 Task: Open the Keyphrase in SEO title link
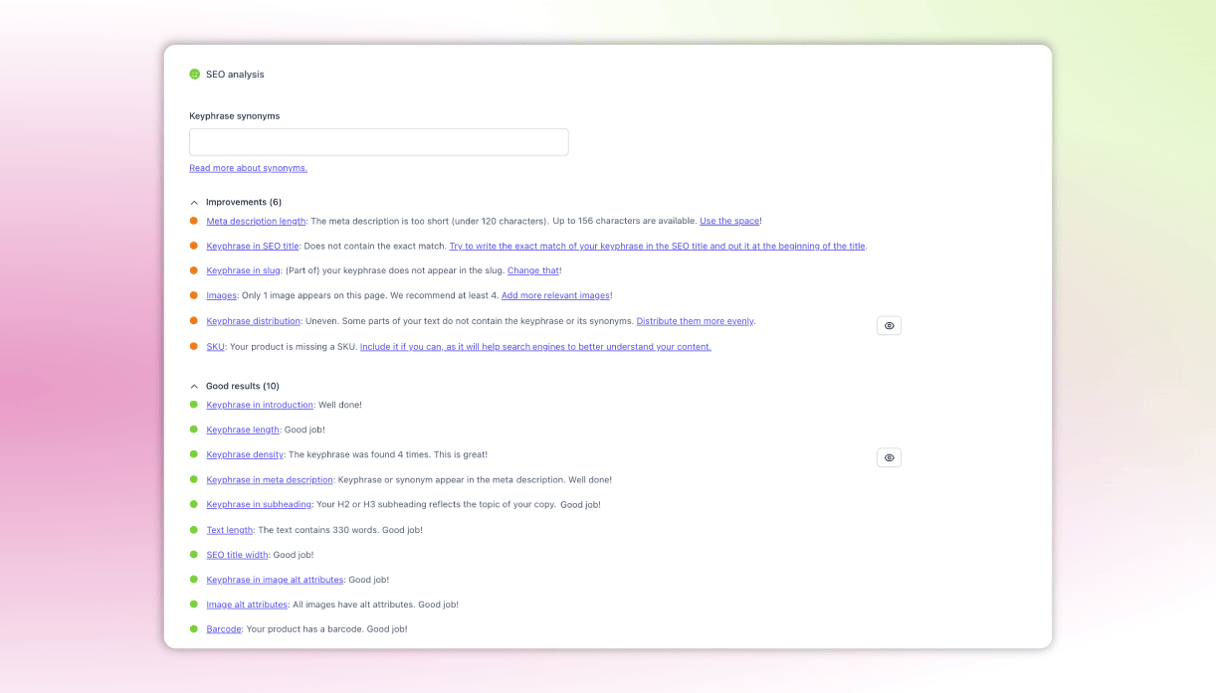252,246
